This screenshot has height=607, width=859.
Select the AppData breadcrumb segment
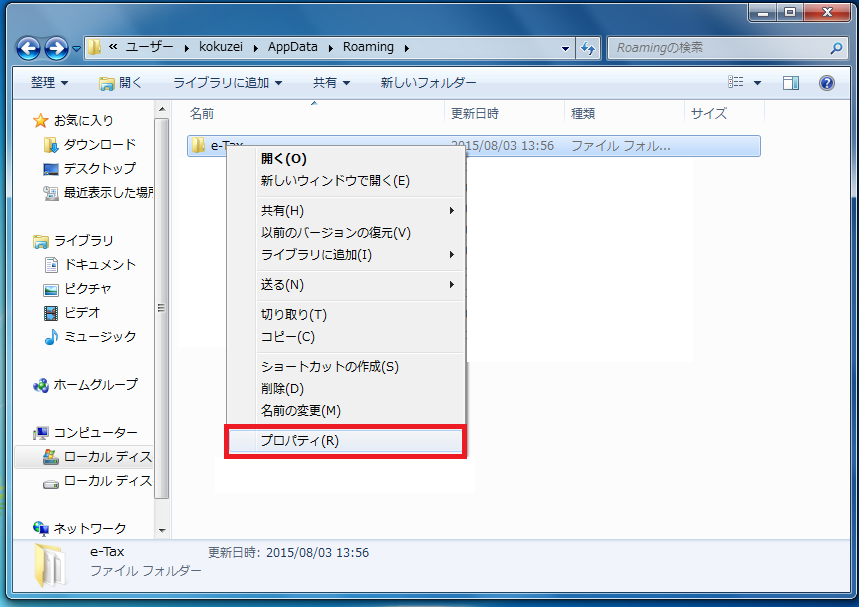293,47
